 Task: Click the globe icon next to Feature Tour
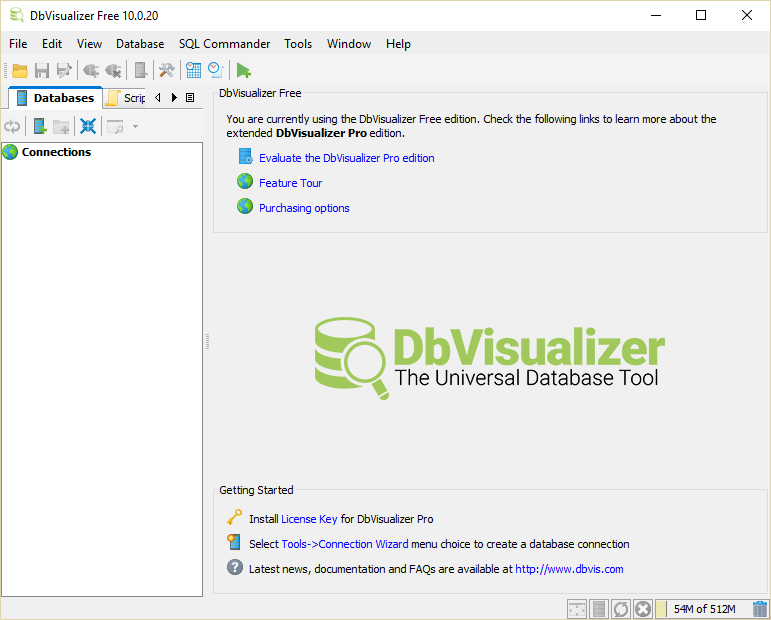click(245, 181)
